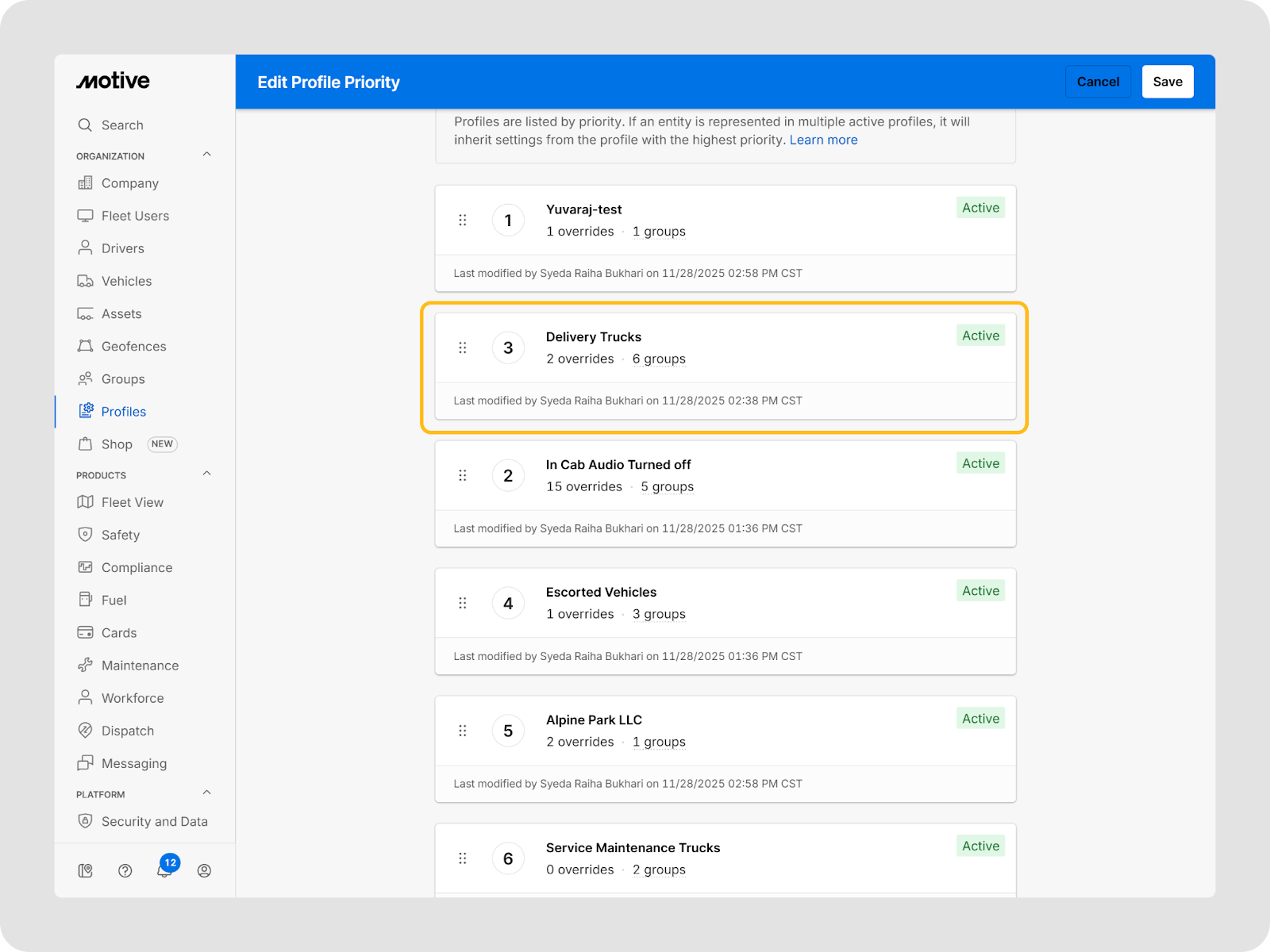This screenshot has width=1270, height=952.
Task: Click the notifications bell icon with badge
Action: (164, 870)
